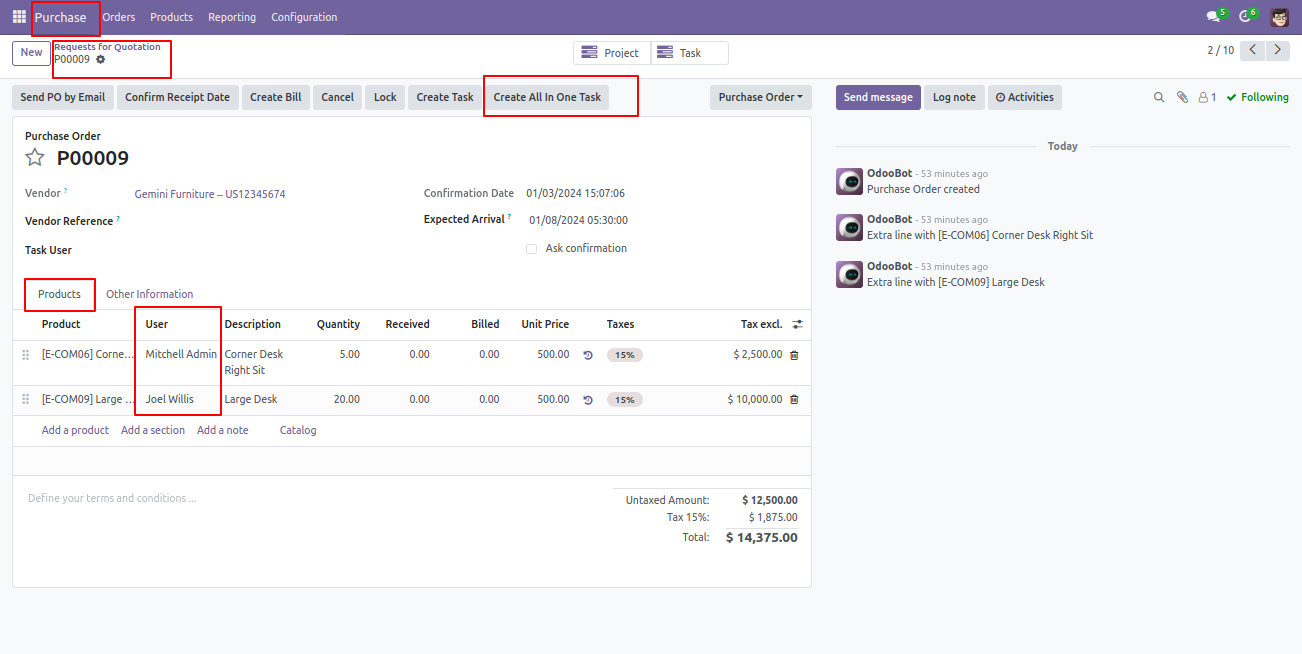Screen dimensions: 1302x654
Task: Change user Joel Willis on second line
Action: click(170, 399)
